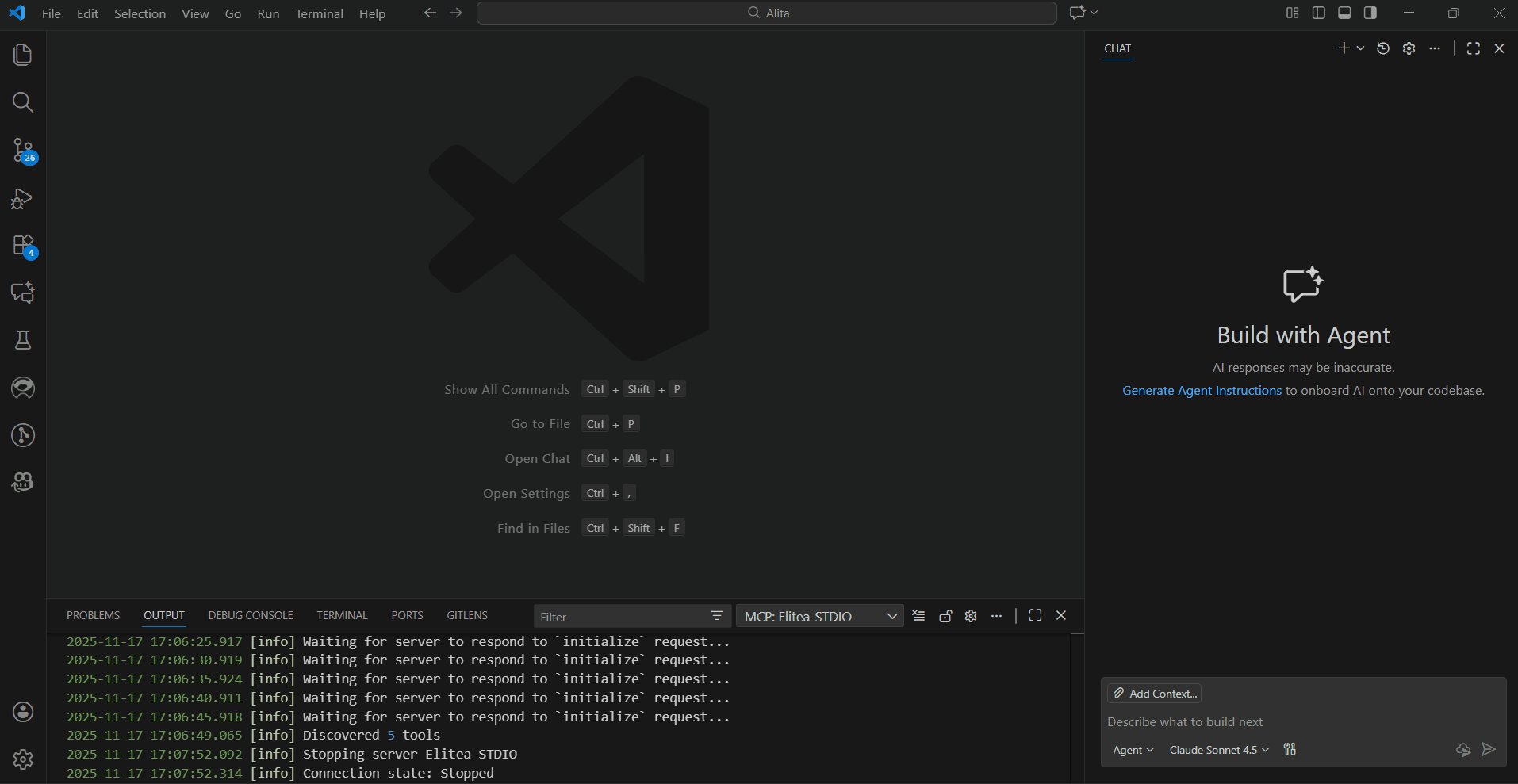Toggle the bottom panel visibility
This screenshot has width=1518, height=784.
pyautogui.click(x=1344, y=13)
